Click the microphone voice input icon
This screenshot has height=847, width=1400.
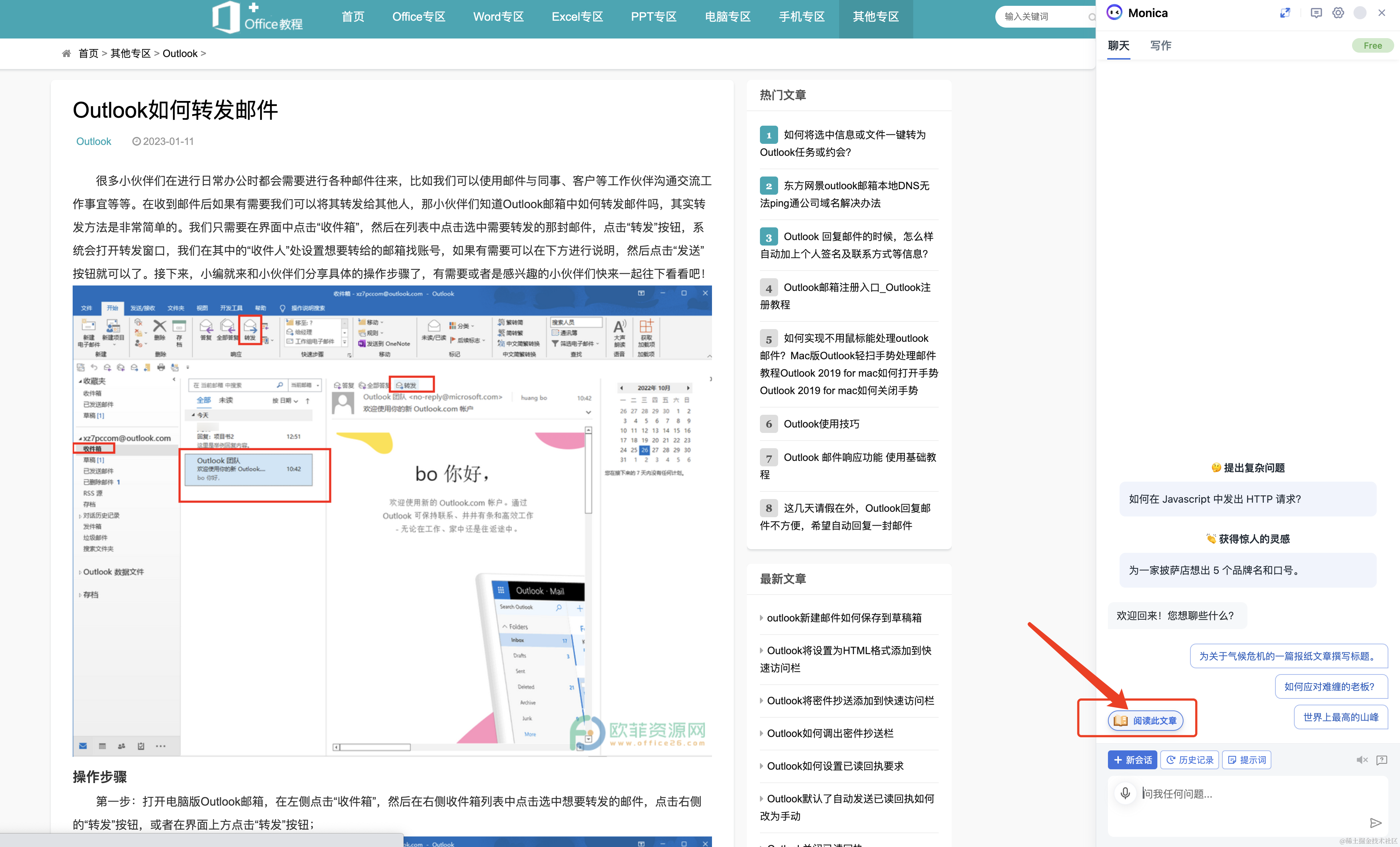pos(1125,793)
